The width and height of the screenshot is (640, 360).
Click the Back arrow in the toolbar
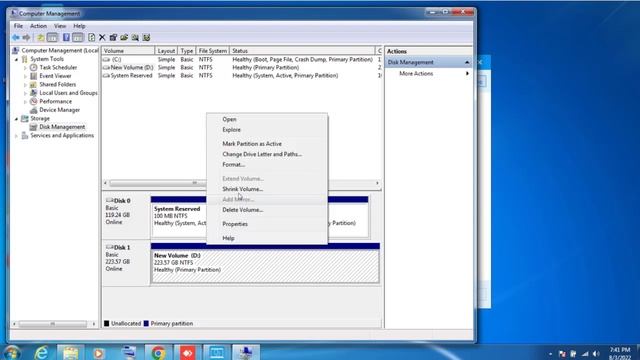tap(16, 38)
